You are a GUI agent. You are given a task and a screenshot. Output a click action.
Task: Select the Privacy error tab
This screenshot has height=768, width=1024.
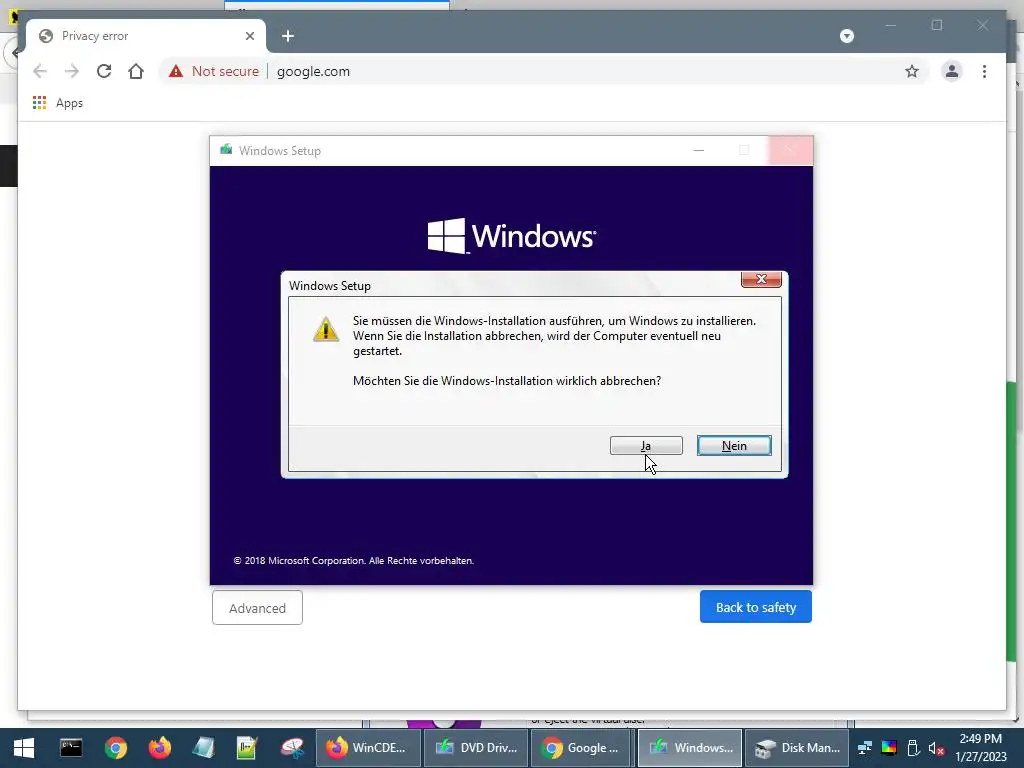point(145,36)
